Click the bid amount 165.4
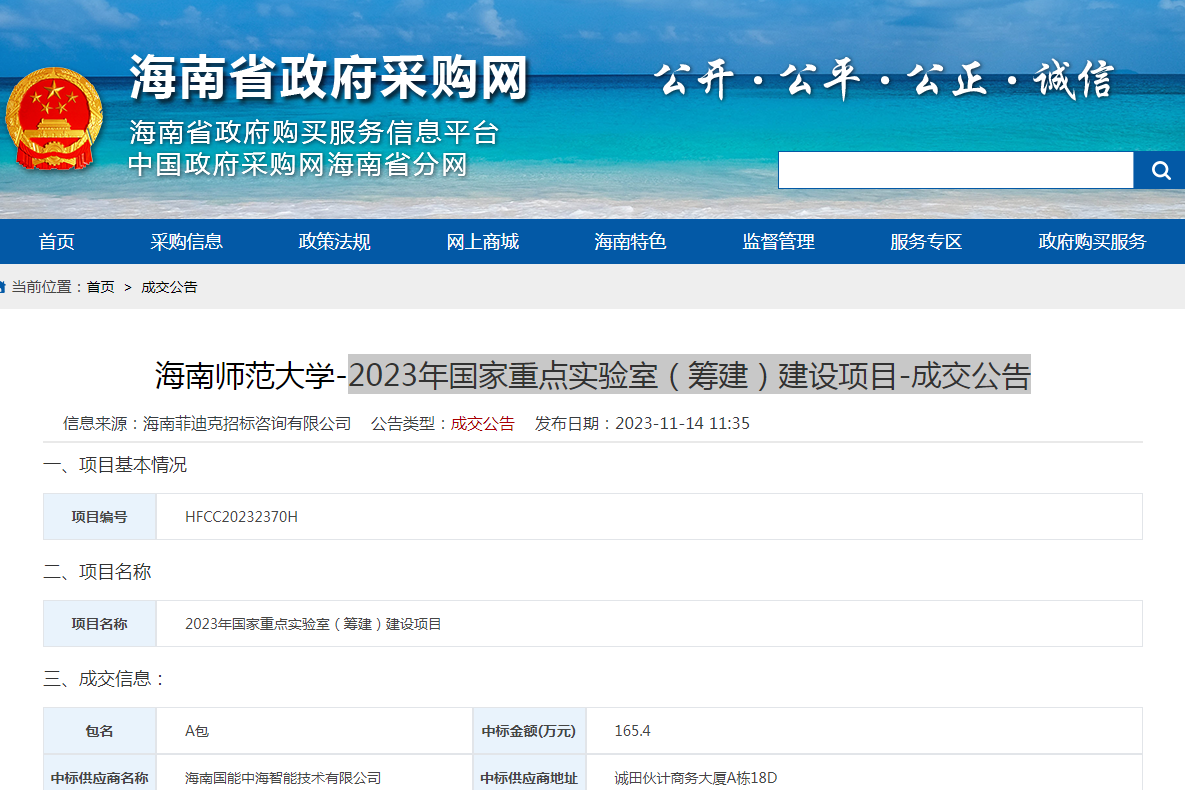The image size is (1185, 790). tap(633, 731)
